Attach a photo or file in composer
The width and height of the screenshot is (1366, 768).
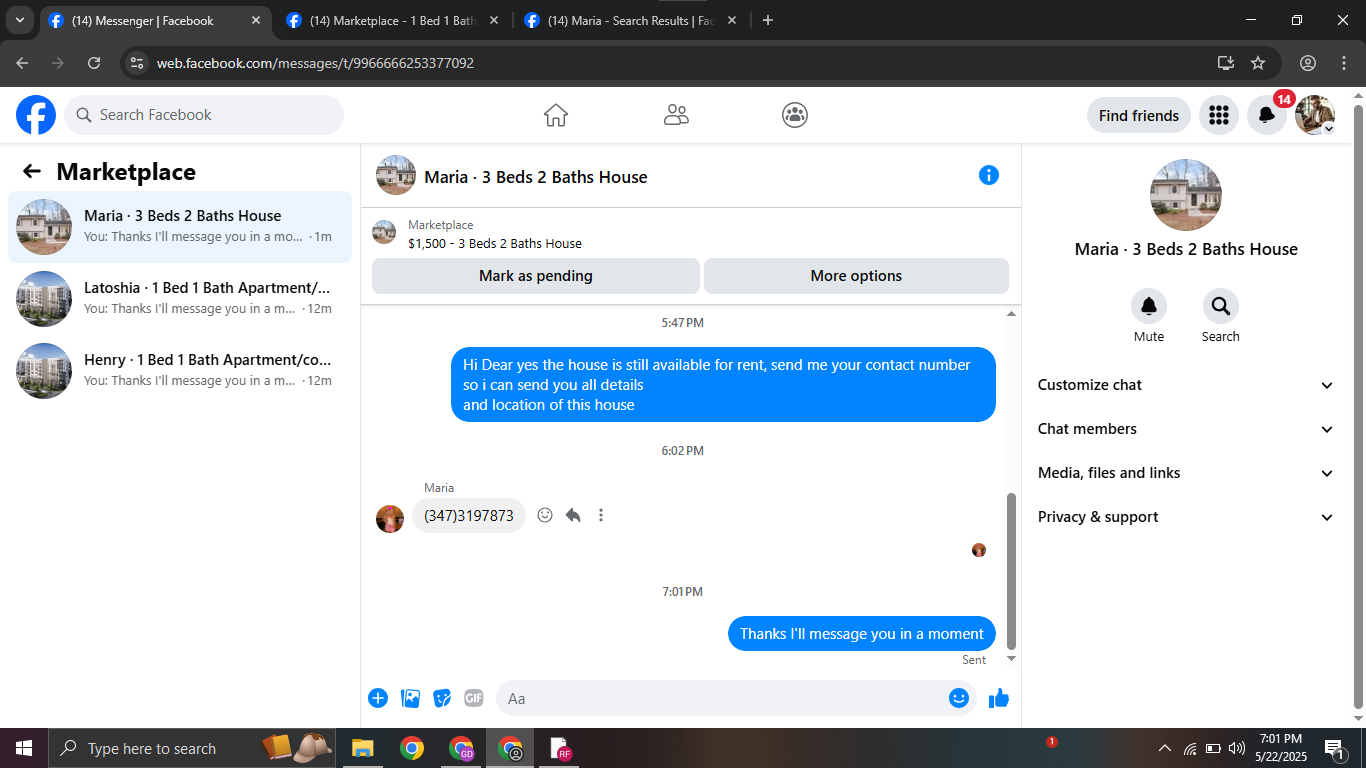point(410,698)
